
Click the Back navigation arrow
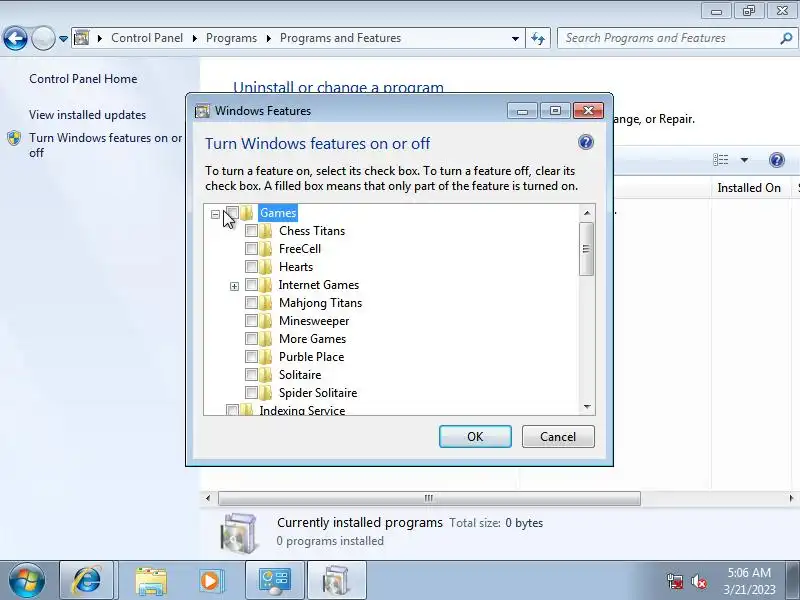15,38
